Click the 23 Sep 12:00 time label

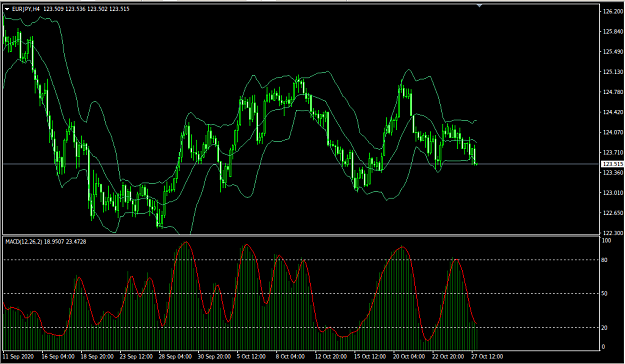[136, 356]
